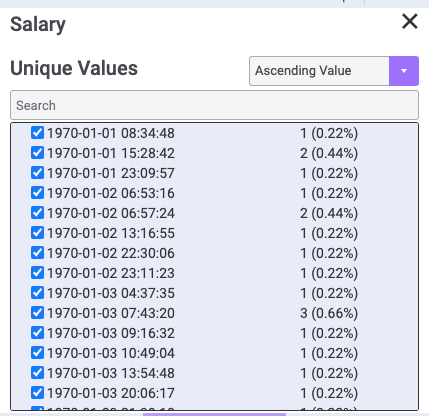
Task: Uncheck the 1970-01-03 10:49:04 checkbox
Action: point(37,352)
